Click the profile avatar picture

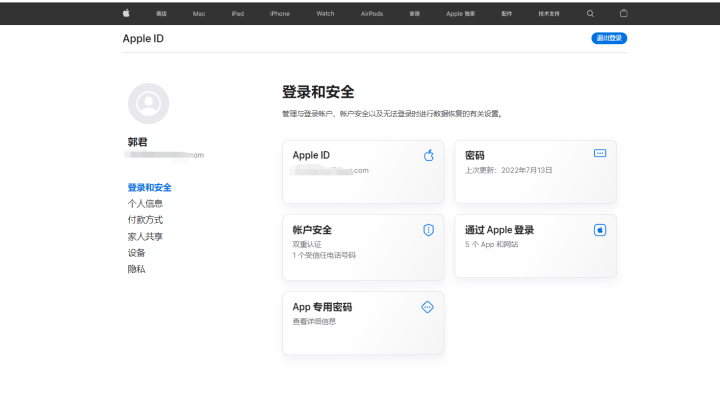(x=148, y=103)
